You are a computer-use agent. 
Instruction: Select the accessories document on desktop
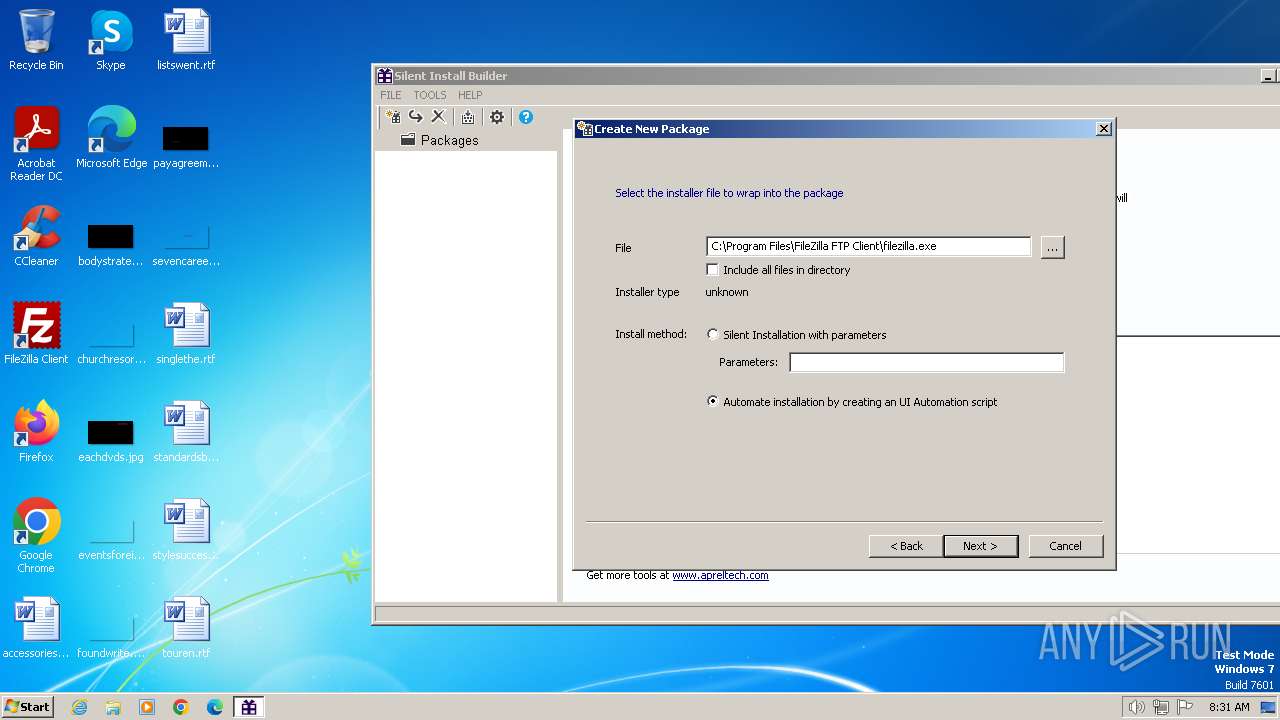click(36, 628)
